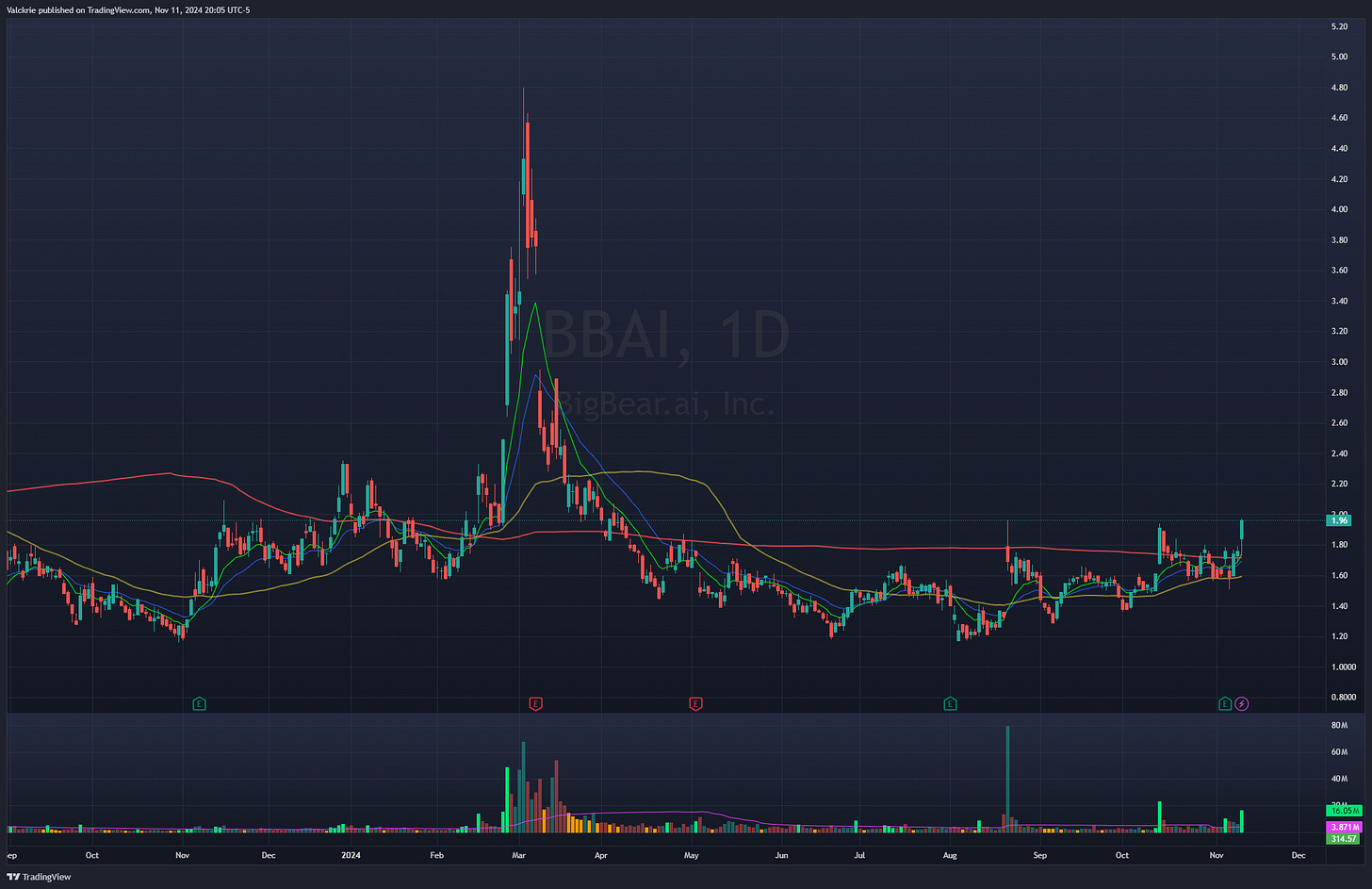Click the 1.0000 price axis label
The height and width of the screenshot is (889, 1372).
pos(1342,667)
